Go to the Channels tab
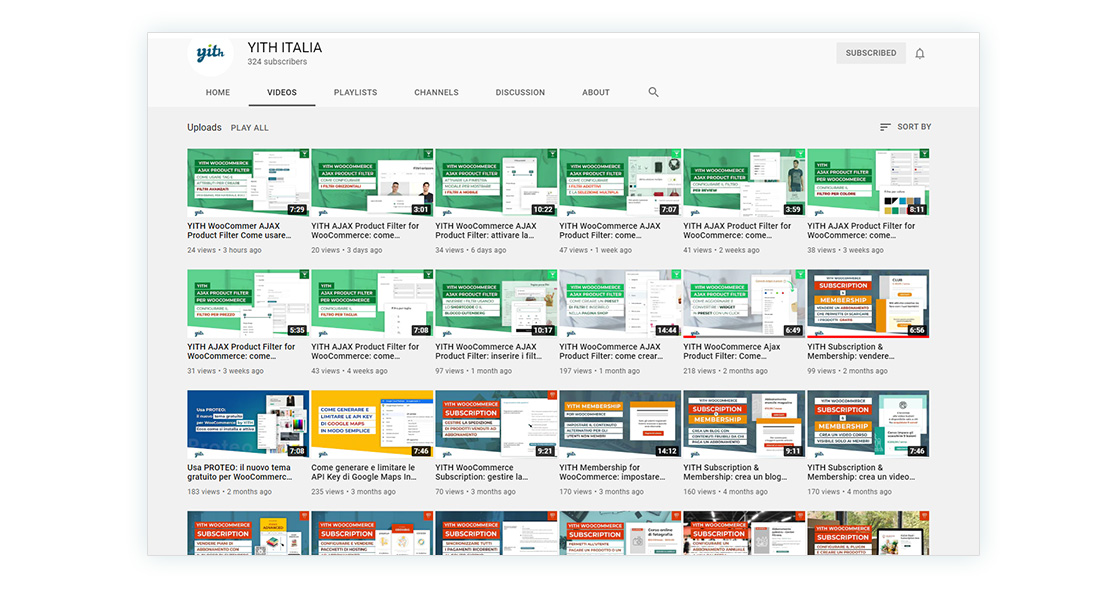1106x598 pixels. pos(437,92)
